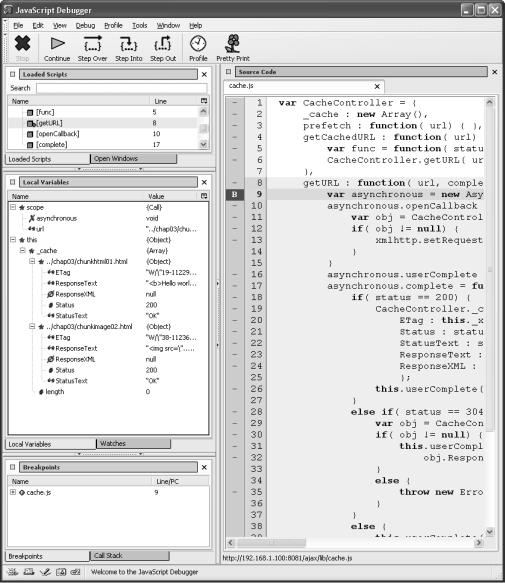The width and height of the screenshot is (505, 583).
Task: Close the cache.js source tab
Action: coord(377,86)
